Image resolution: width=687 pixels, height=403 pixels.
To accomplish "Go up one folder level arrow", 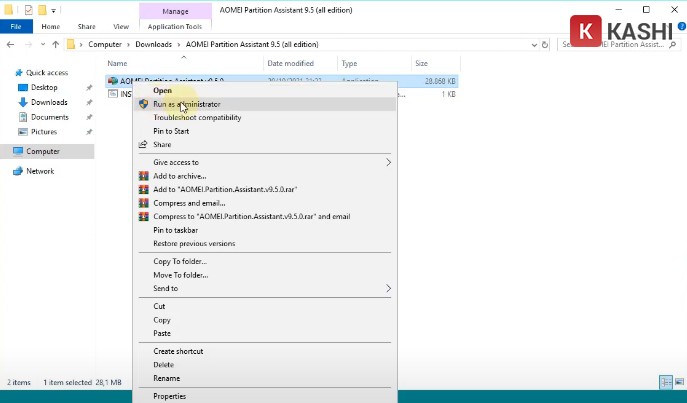I will 56,44.
